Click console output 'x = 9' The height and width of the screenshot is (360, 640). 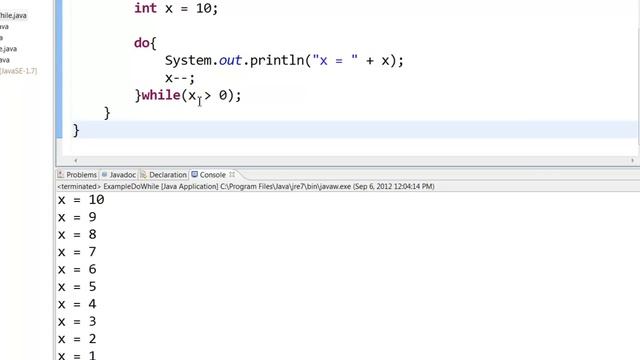pos(77,217)
